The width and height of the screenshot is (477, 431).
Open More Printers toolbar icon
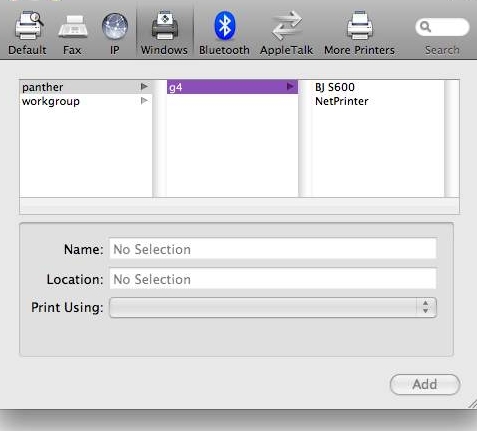(x=360, y=25)
